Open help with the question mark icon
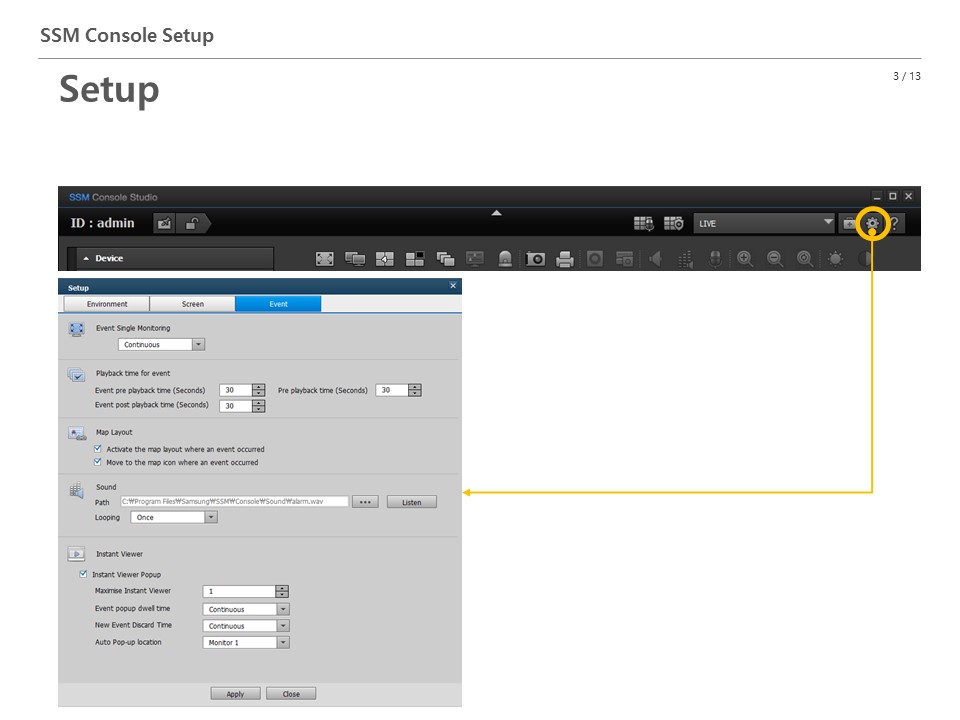The image size is (960, 720). pyautogui.click(x=894, y=224)
